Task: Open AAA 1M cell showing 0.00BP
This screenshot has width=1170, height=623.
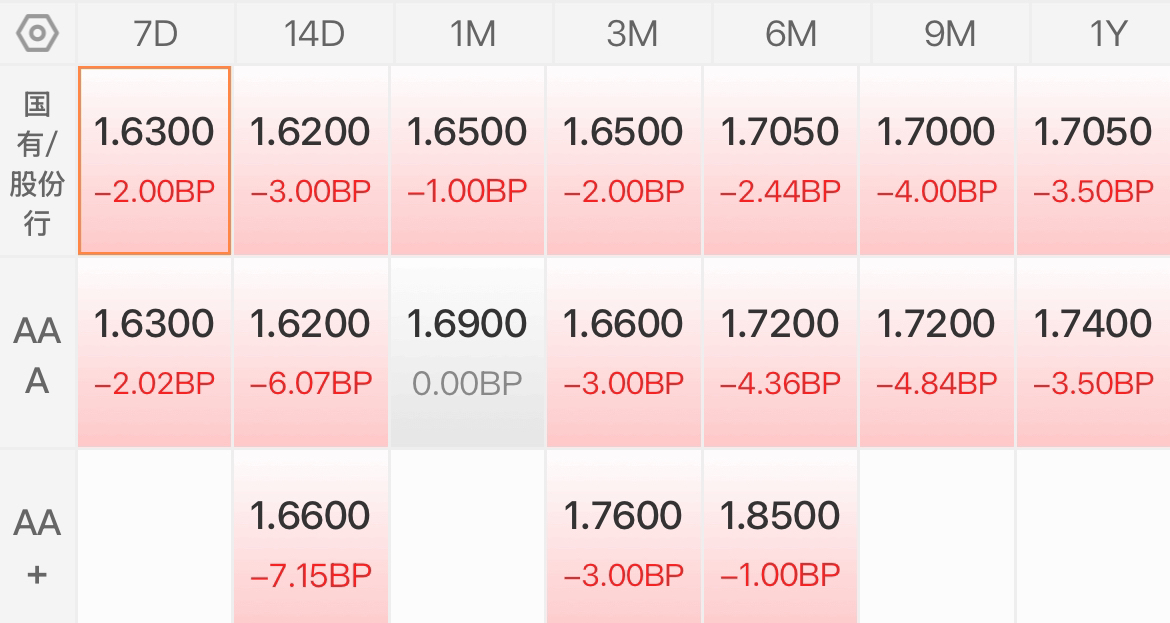Action: coord(467,353)
